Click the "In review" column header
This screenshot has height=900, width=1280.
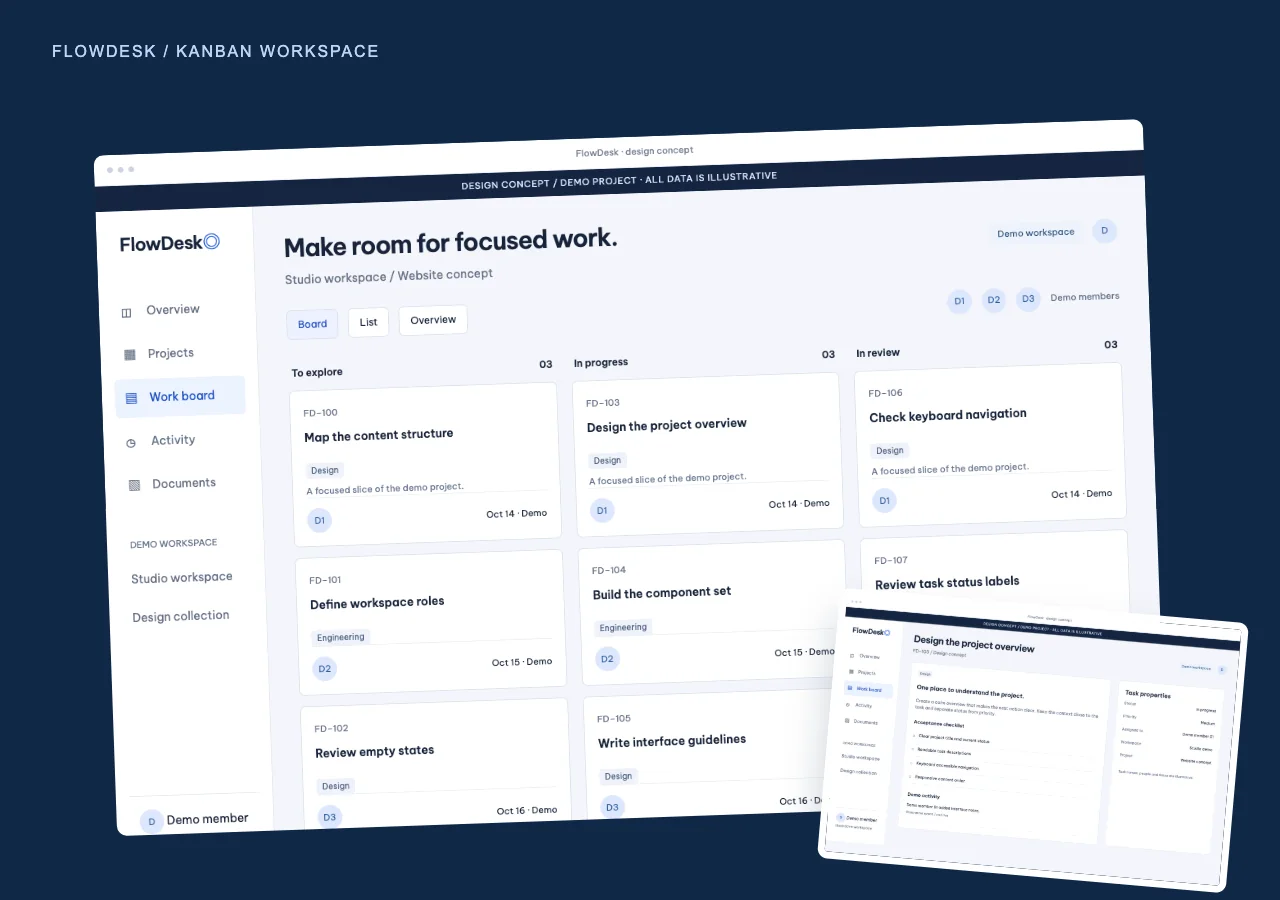[878, 353]
